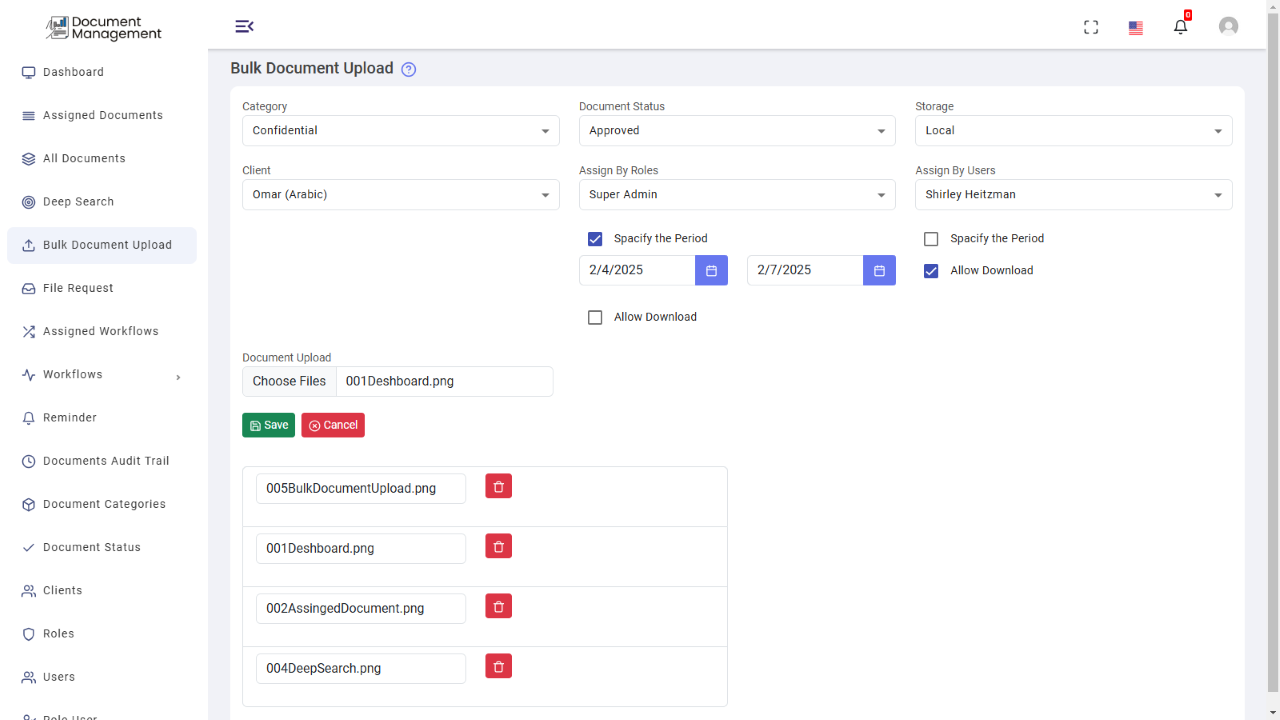Open Clients from the sidebar menu
The width and height of the screenshot is (1280, 720).
click(x=64, y=590)
